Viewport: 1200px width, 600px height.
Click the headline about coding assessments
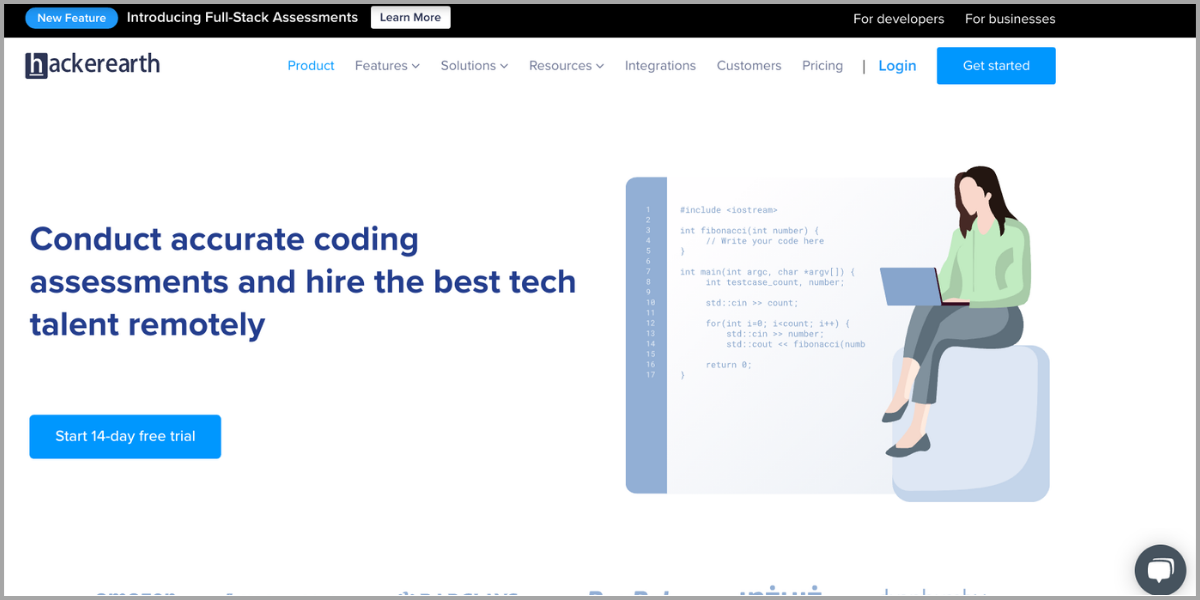[303, 282]
